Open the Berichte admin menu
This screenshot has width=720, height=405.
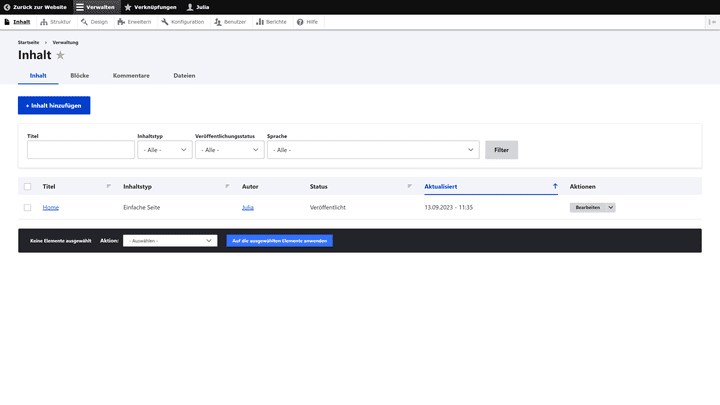click(x=271, y=22)
